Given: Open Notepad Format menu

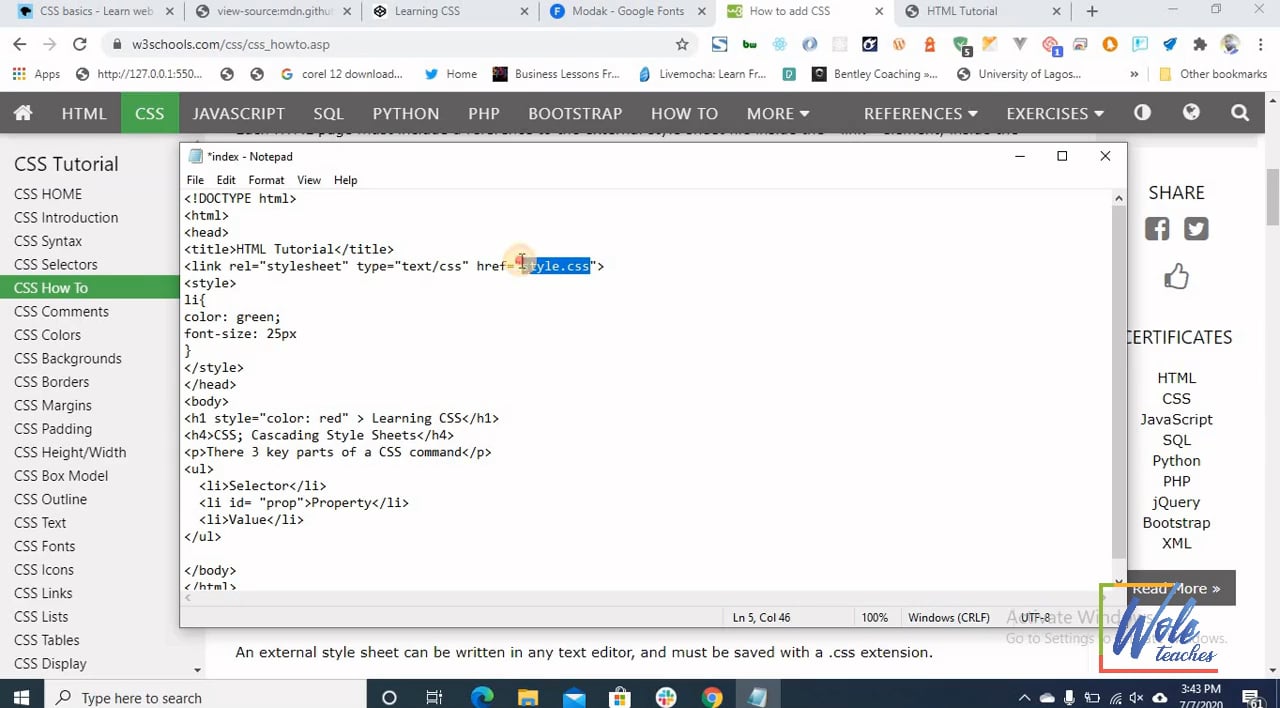Looking at the screenshot, I should pyautogui.click(x=266, y=180).
